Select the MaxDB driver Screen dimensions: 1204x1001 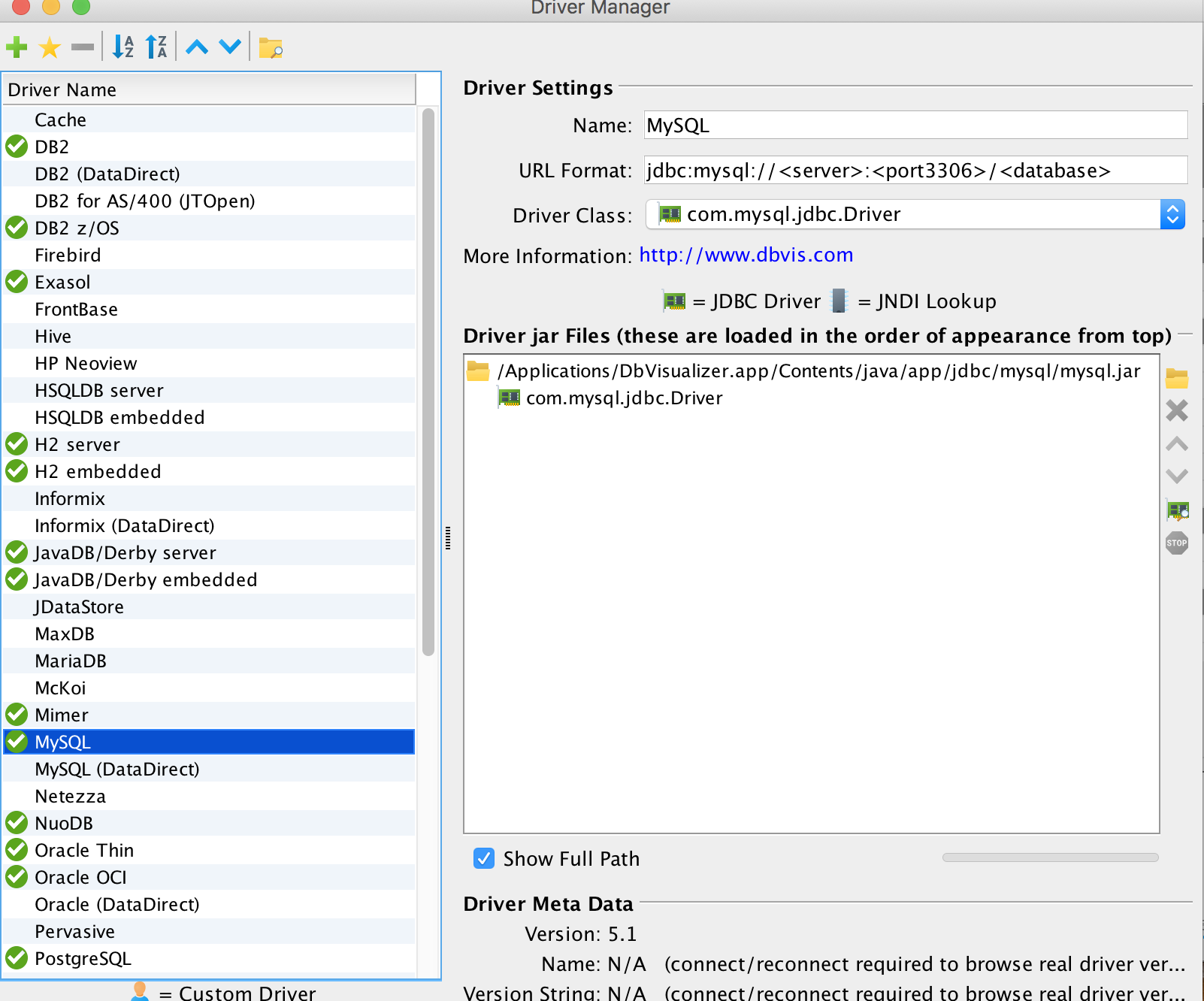pos(209,634)
